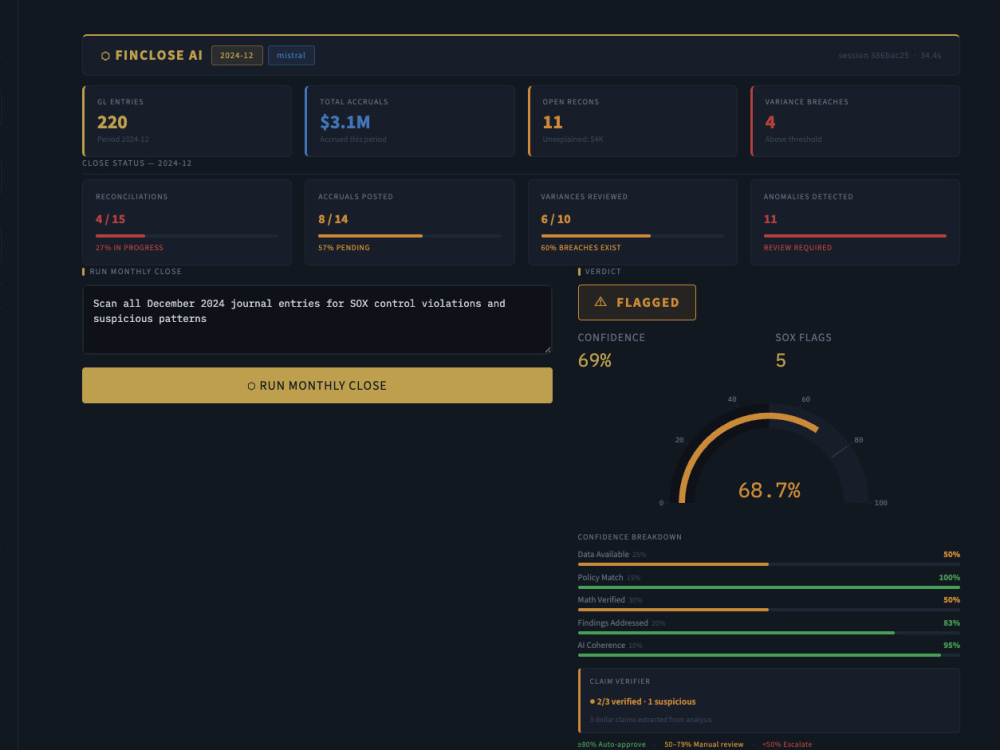This screenshot has height=750, width=1000.
Task: Click the Reconciliations 4 / 15 progress bar
Action: 187,236
